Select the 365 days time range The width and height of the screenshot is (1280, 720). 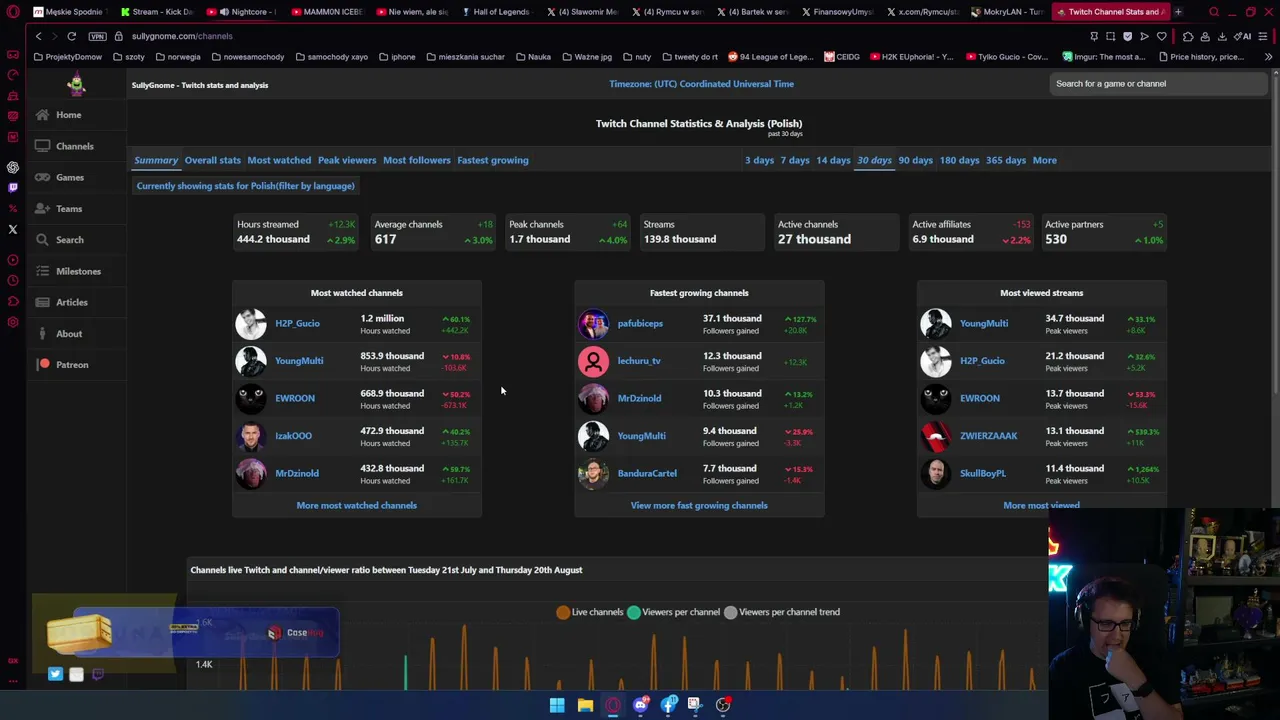click(x=1006, y=160)
